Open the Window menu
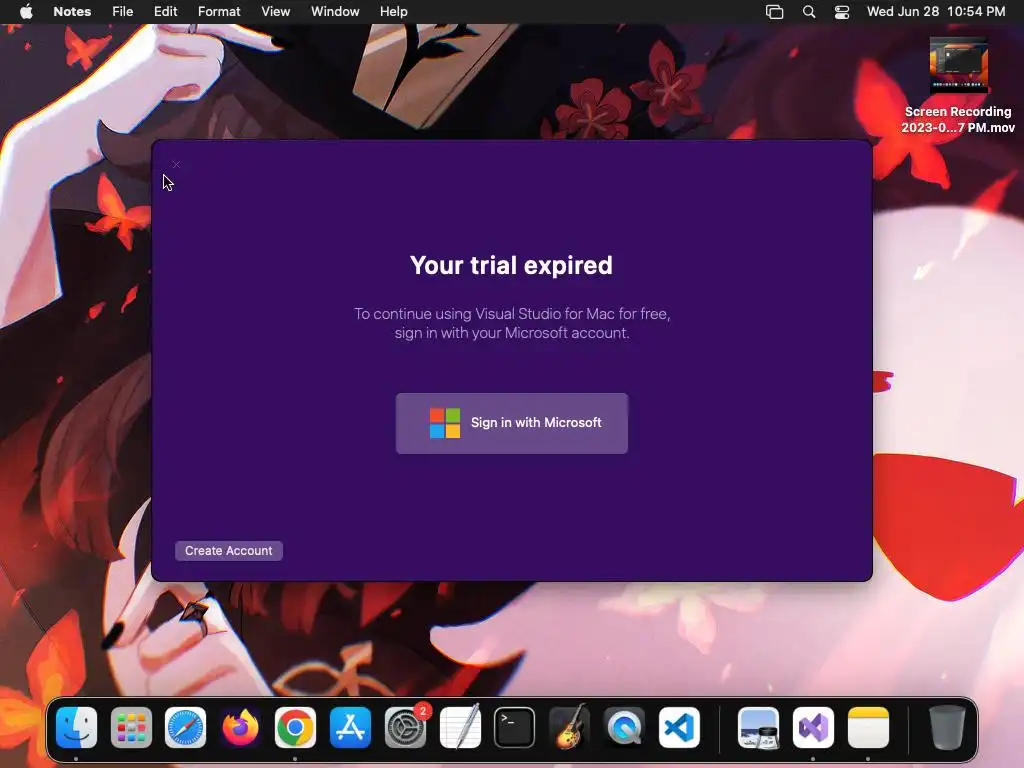Image resolution: width=1024 pixels, height=768 pixels. click(335, 11)
